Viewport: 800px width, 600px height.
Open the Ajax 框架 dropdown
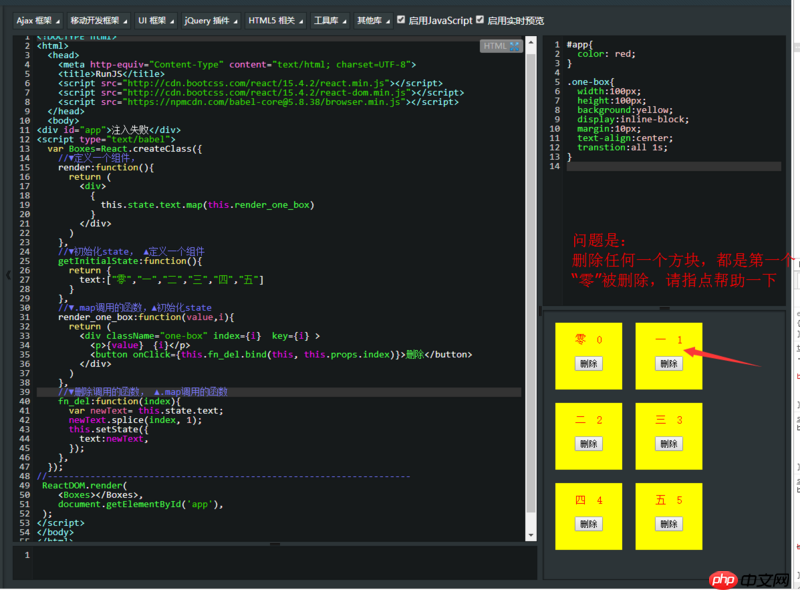(38, 21)
